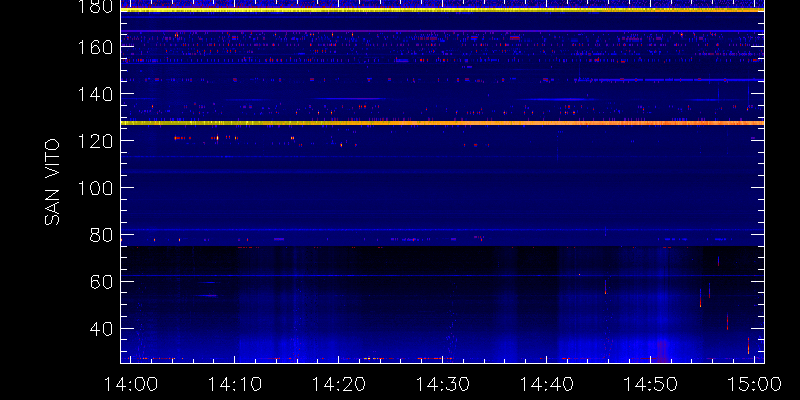Click the 14:10 time axis label
Viewport: 800px width, 400px height.
click(x=234, y=384)
